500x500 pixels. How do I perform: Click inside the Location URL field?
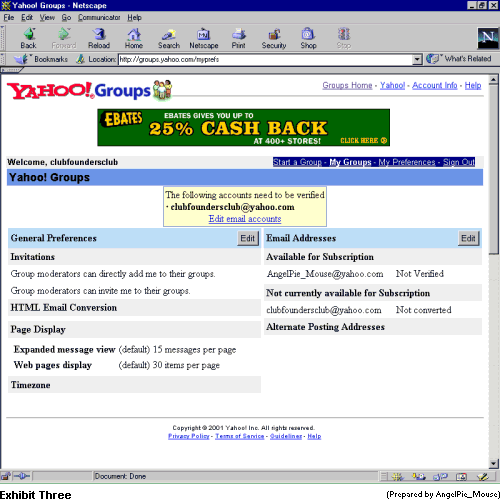click(x=265, y=60)
